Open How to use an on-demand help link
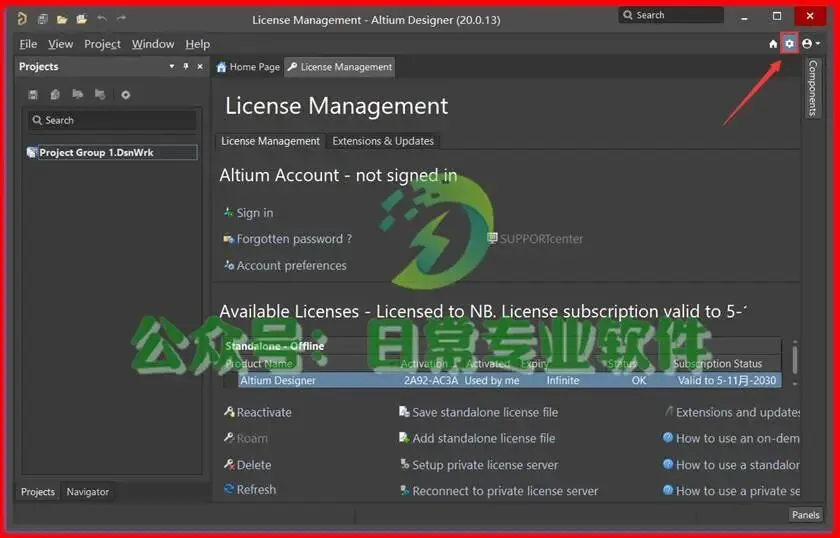 coord(731,438)
